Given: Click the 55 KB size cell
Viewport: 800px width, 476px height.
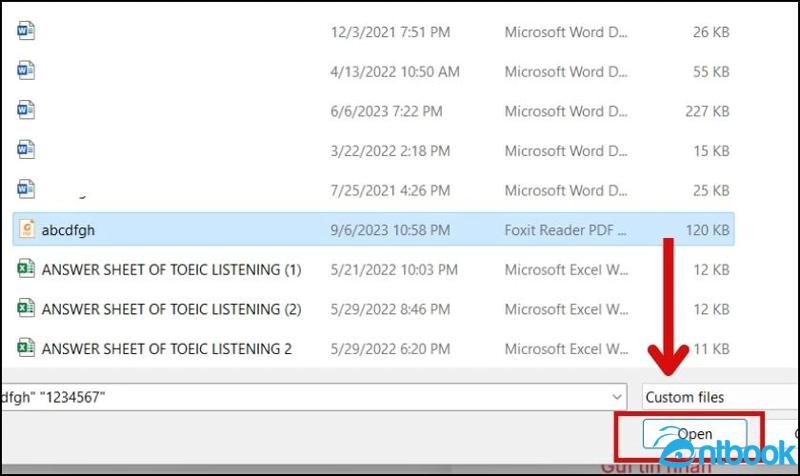Looking at the screenshot, I should (x=711, y=71).
